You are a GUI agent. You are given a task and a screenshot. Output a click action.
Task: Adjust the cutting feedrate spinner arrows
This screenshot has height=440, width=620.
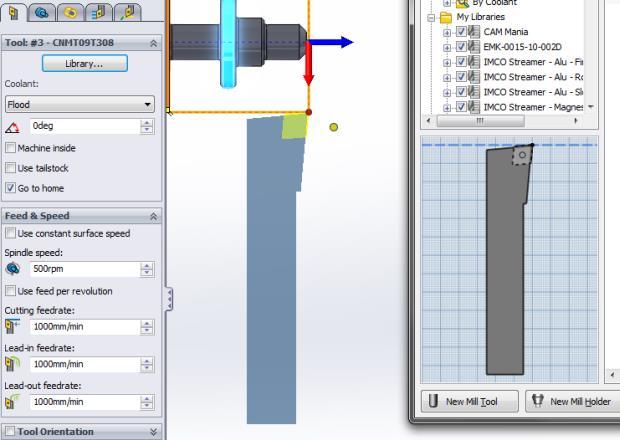tap(147, 327)
